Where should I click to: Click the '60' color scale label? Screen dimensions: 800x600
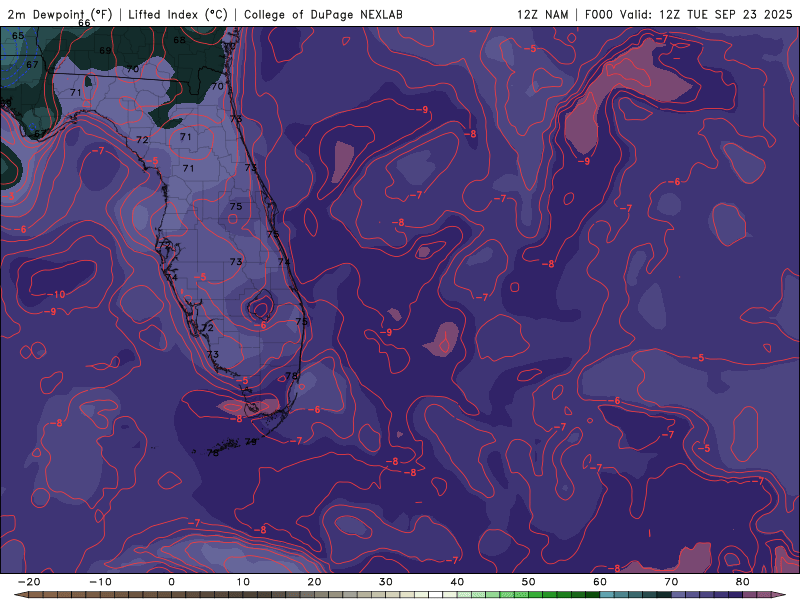pyautogui.click(x=600, y=582)
